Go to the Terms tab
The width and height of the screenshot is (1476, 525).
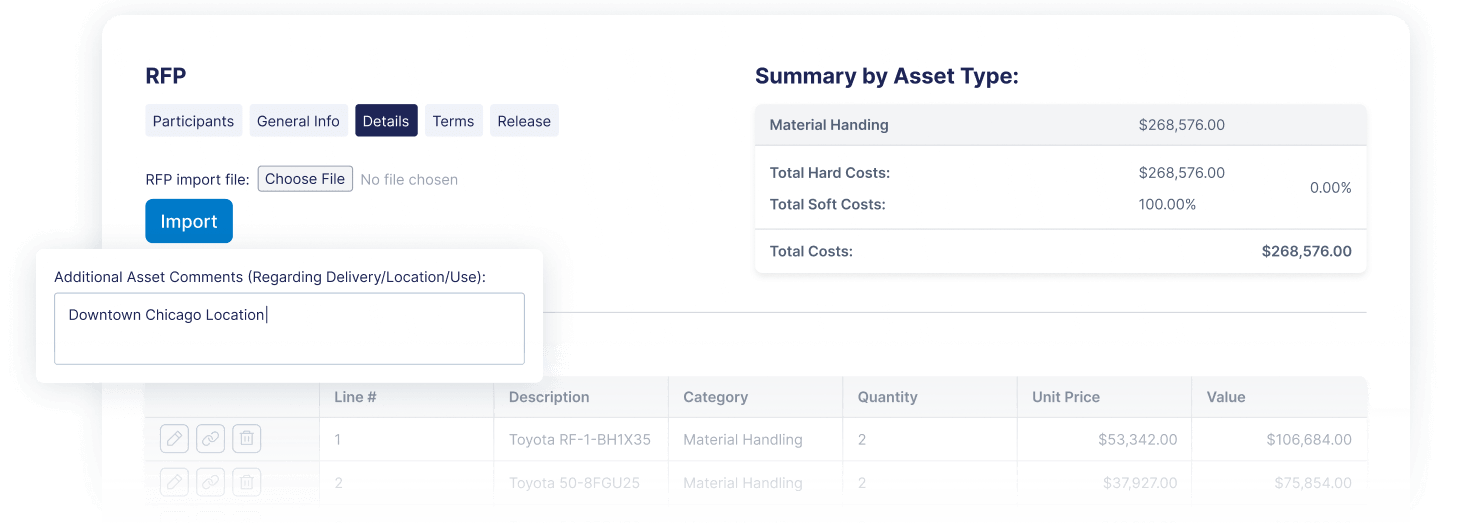point(453,121)
